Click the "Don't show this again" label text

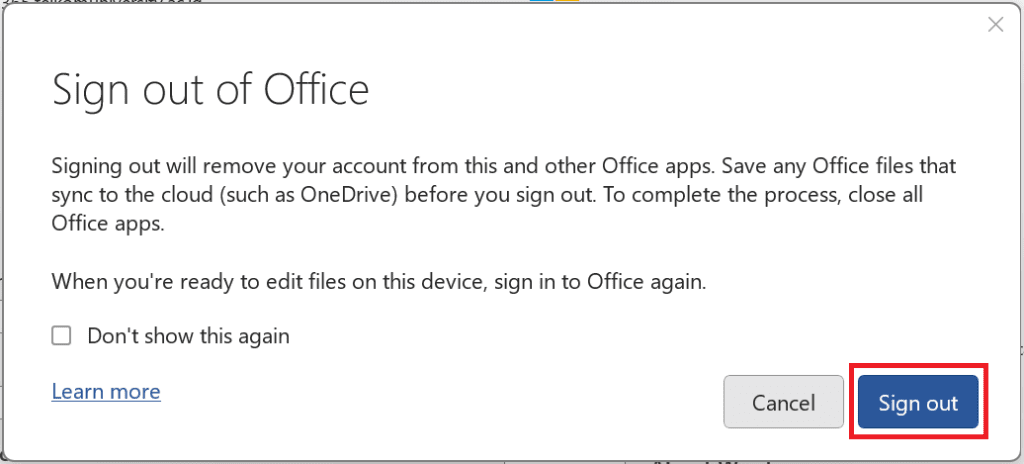click(x=188, y=336)
